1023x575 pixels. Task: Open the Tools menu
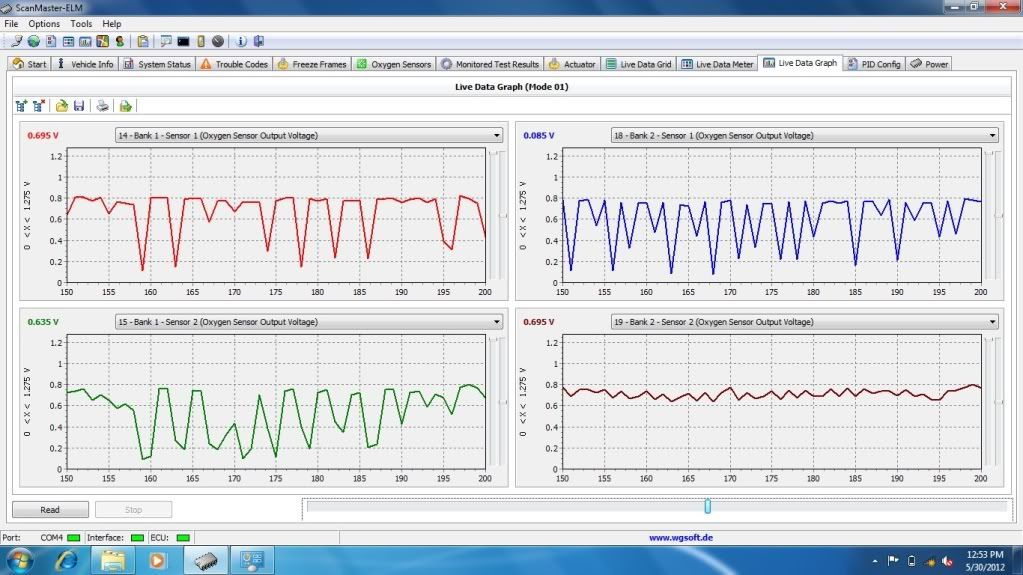point(81,23)
